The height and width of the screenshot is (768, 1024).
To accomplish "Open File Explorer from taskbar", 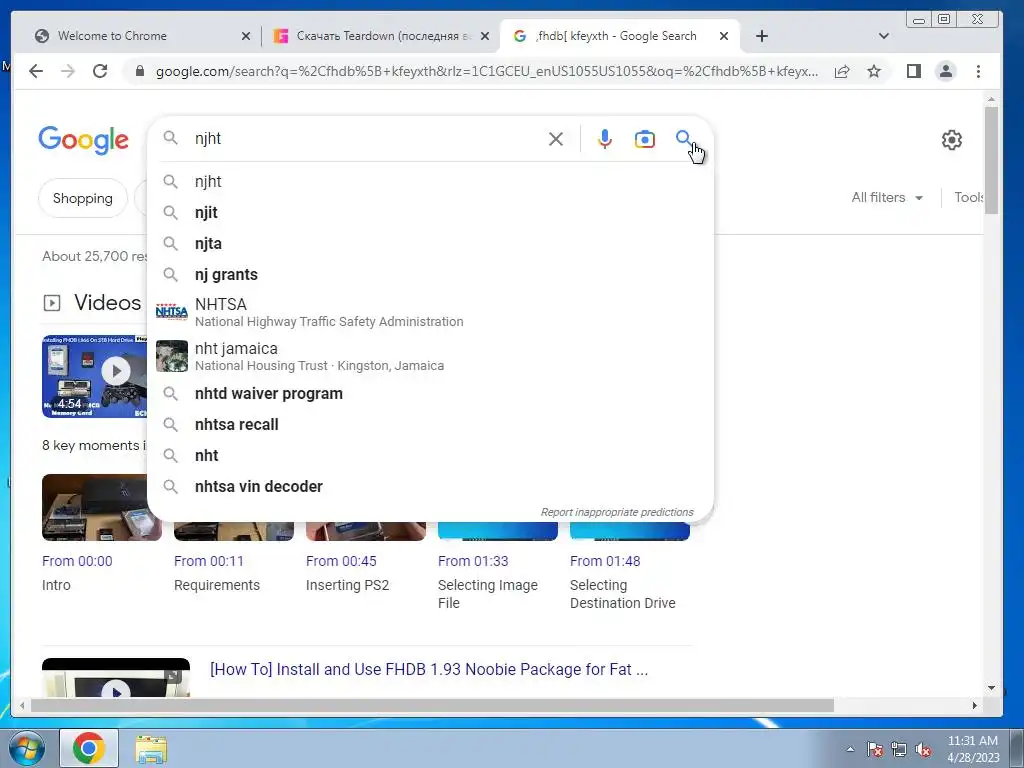I will (151, 749).
